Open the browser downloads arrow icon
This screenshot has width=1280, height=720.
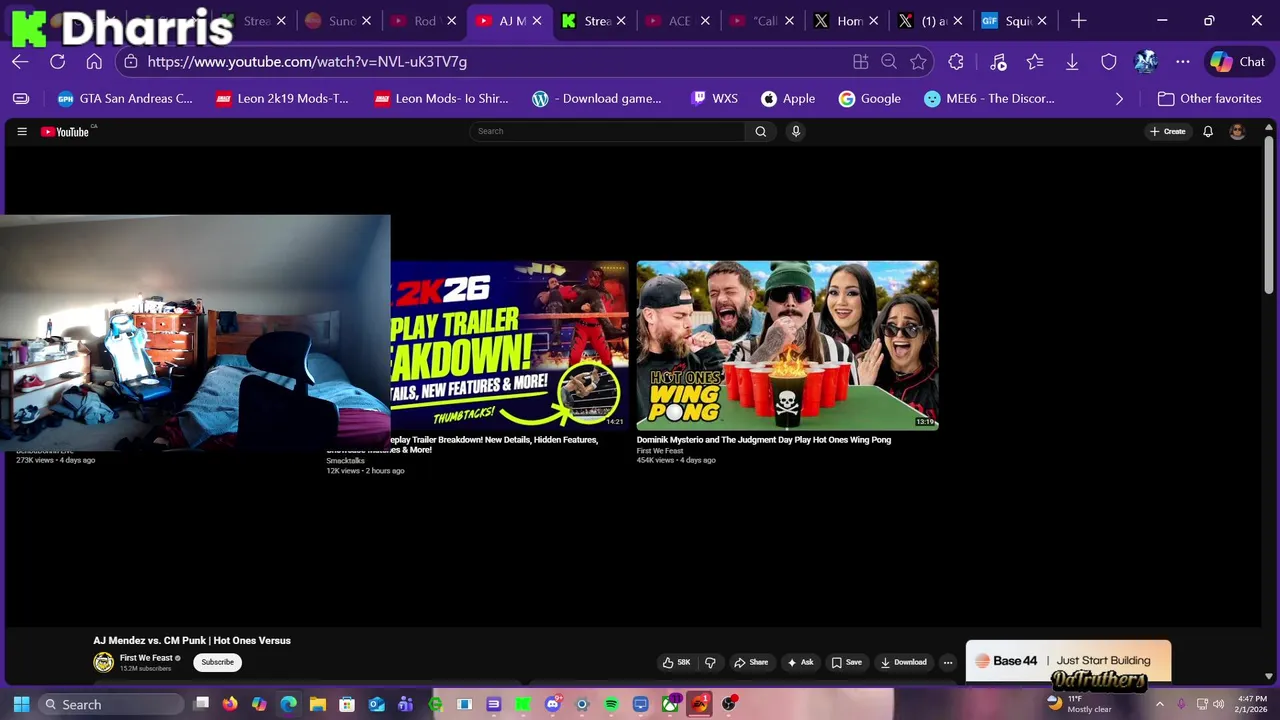click(x=1072, y=62)
